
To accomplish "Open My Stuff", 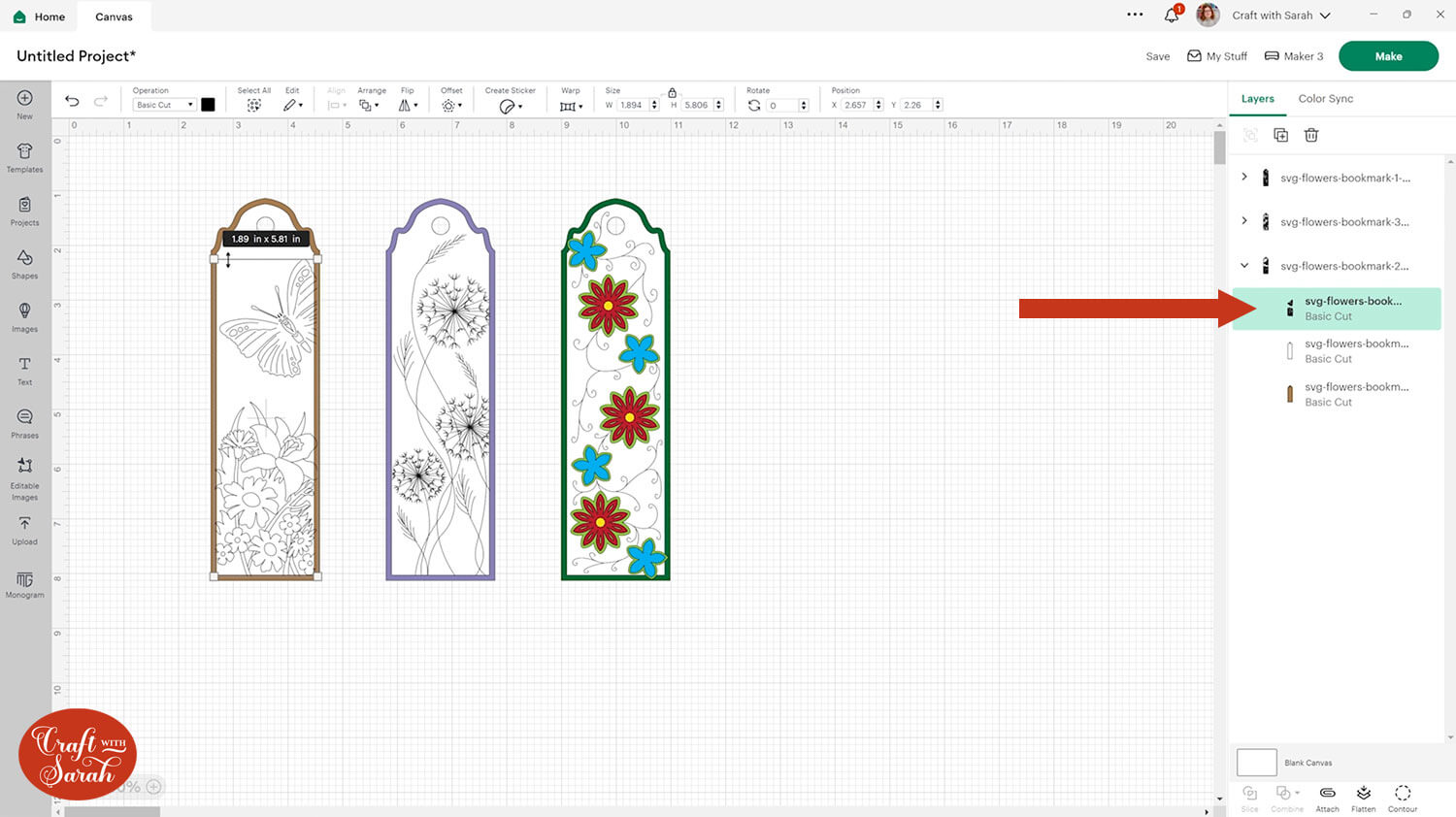I will click(x=1217, y=56).
